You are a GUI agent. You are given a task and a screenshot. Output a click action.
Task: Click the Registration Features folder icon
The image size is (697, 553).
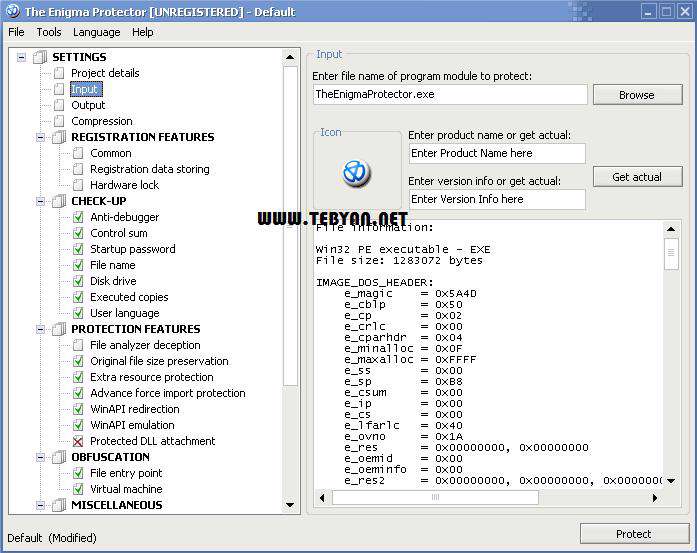tap(59, 137)
